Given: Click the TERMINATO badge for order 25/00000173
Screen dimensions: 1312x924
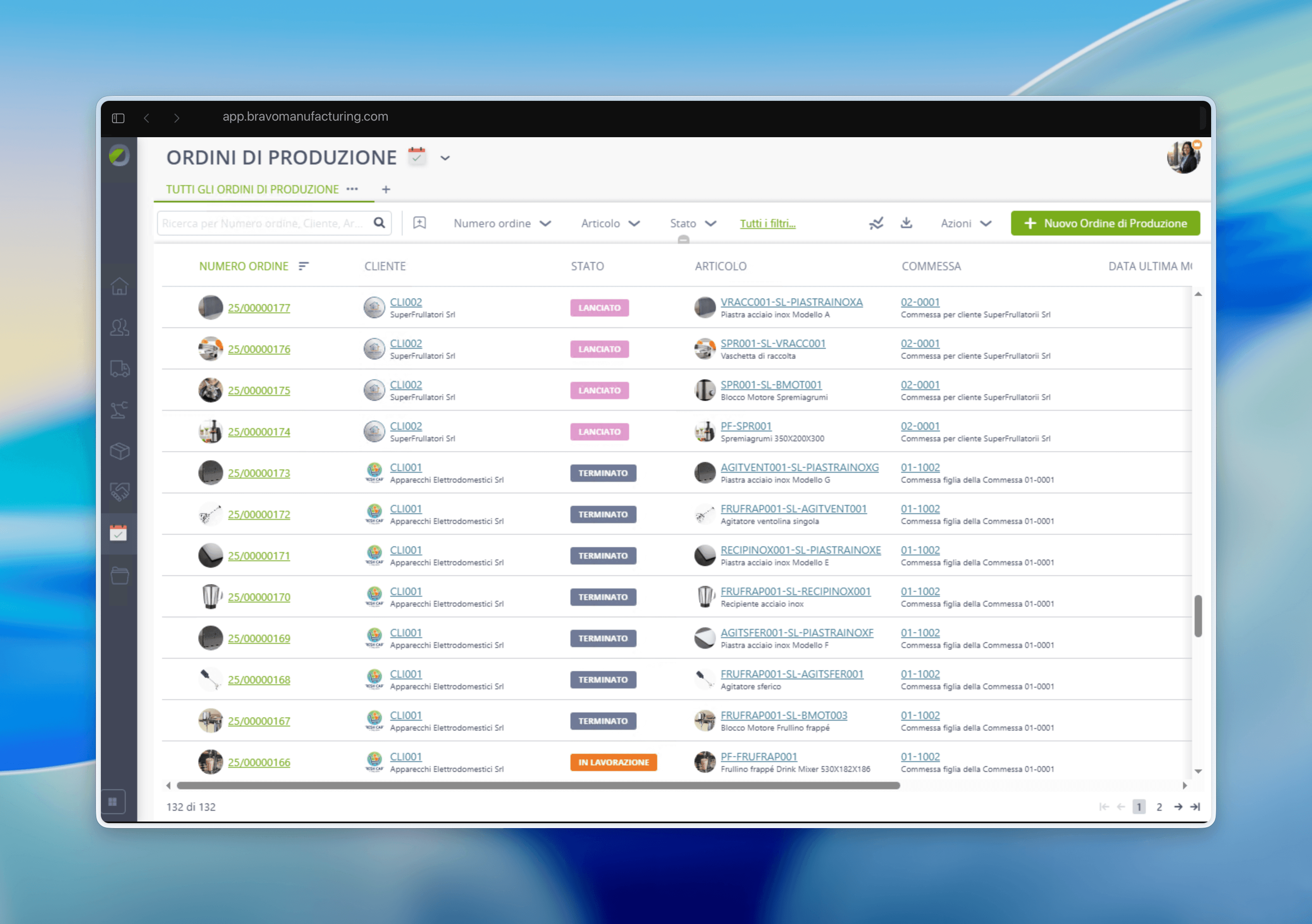Looking at the screenshot, I should coord(603,473).
